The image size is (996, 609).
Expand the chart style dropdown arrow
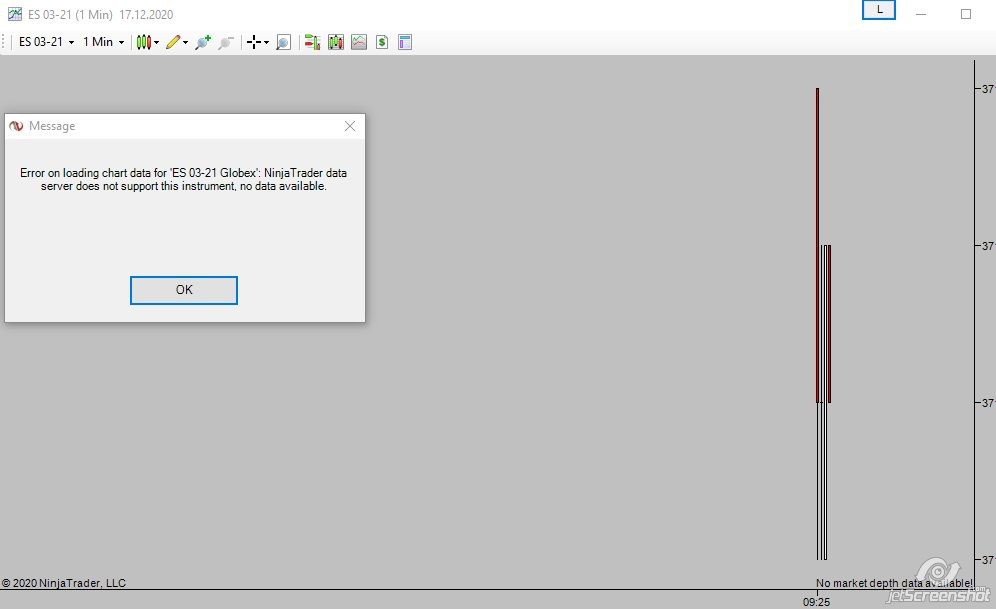[x=156, y=43]
